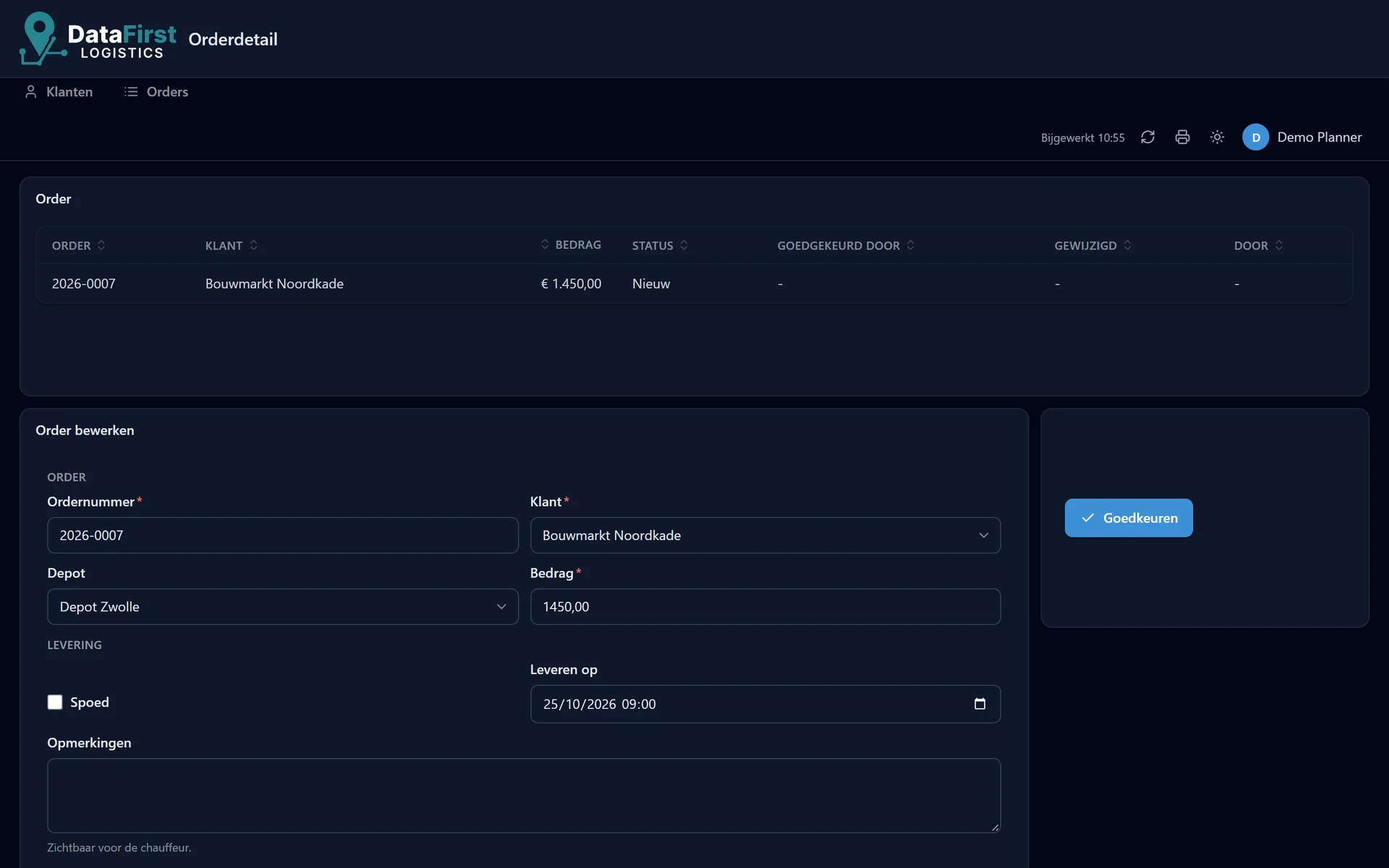
Task: Go to Orders menu
Action: click(156, 92)
